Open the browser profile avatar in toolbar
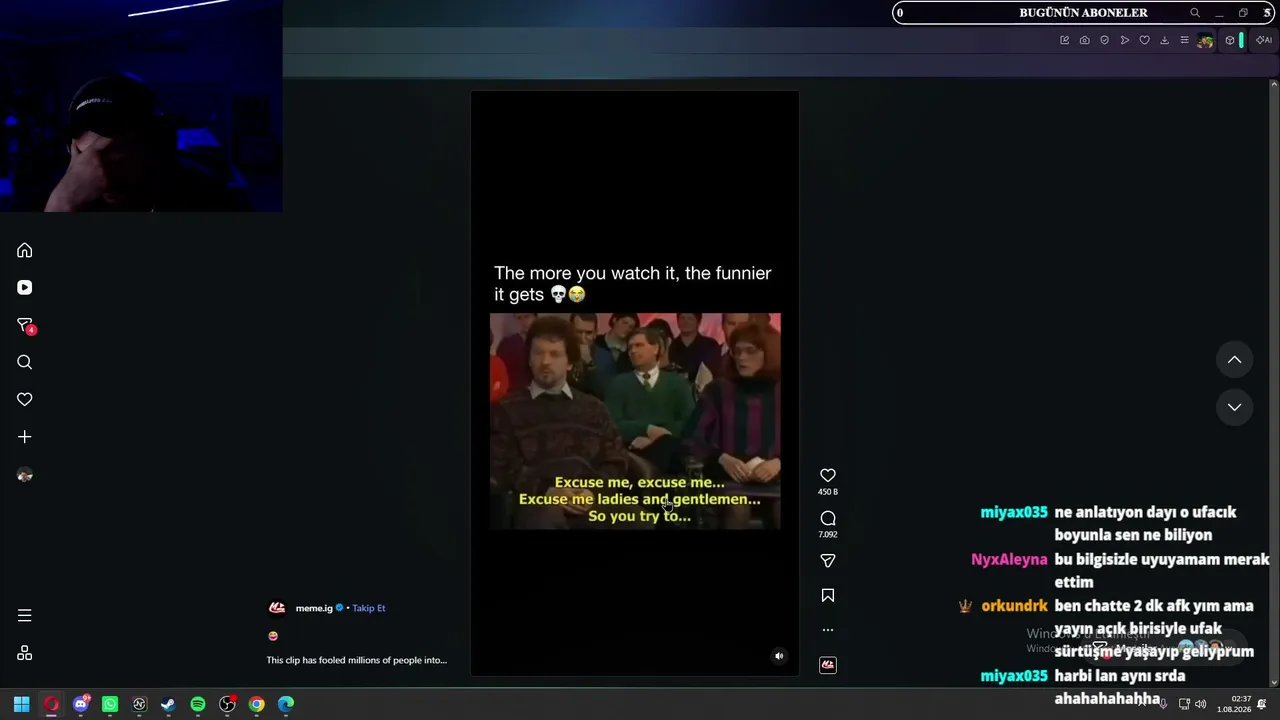 click(x=1205, y=40)
